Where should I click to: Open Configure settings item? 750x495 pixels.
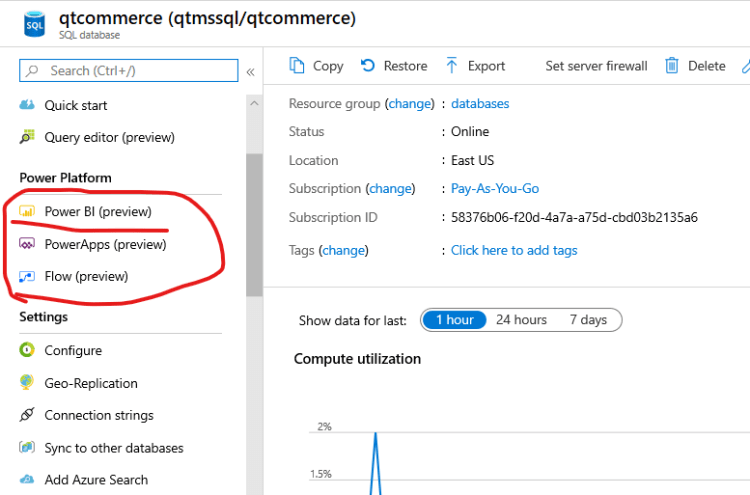[x=73, y=351]
